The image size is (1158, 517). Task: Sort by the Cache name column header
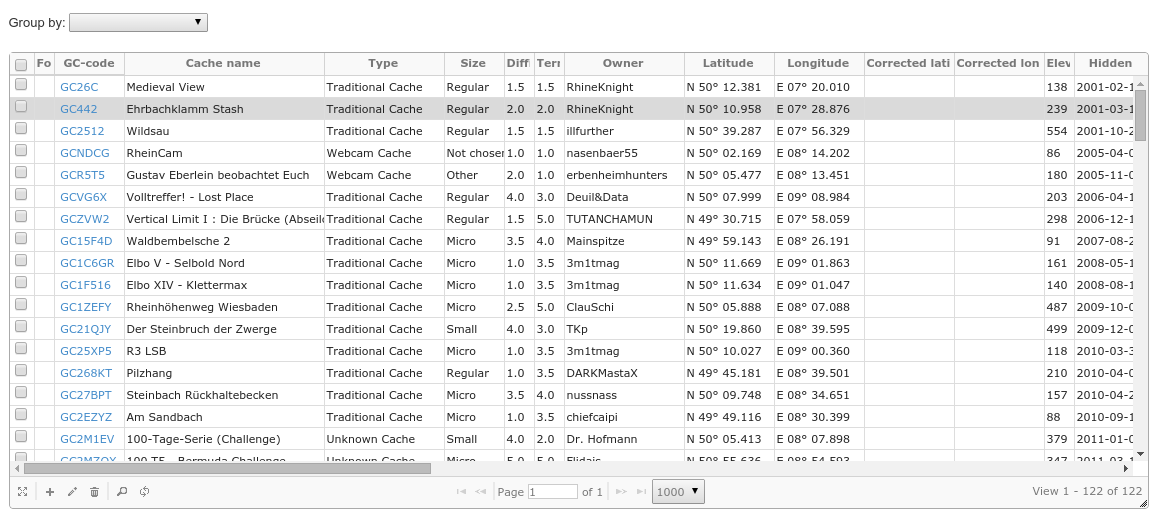coord(223,63)
